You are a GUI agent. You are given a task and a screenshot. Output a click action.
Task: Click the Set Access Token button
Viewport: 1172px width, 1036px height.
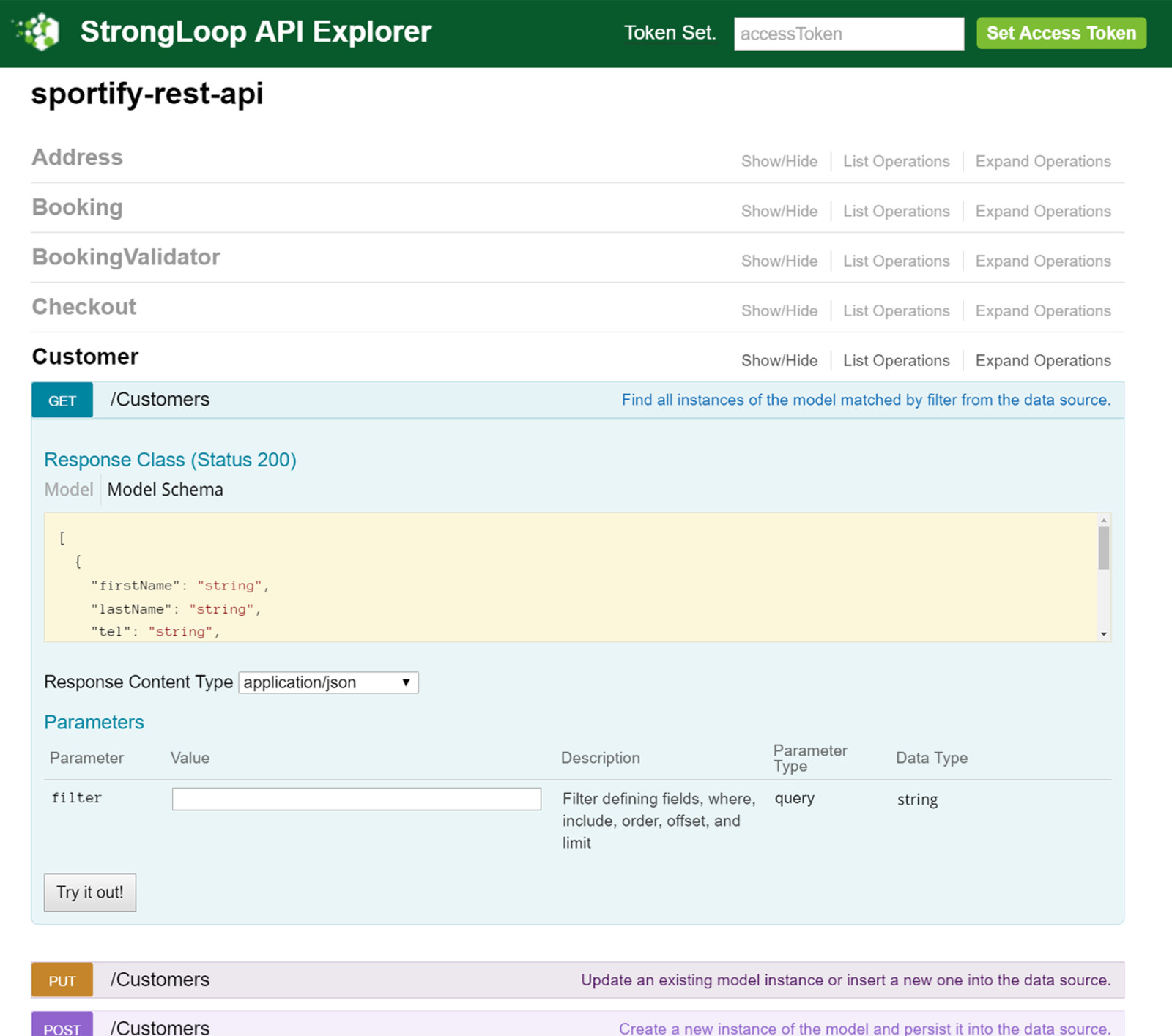pos(1061,33)
